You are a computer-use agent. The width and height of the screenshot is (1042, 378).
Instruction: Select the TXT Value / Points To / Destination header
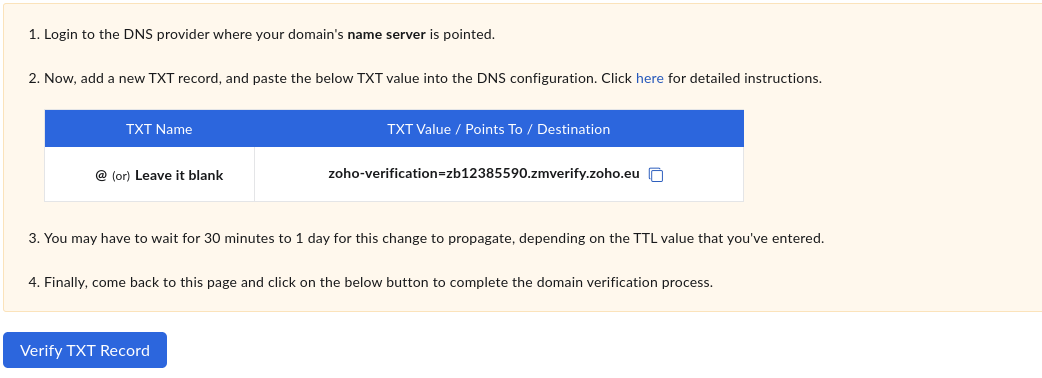[498, 129]
